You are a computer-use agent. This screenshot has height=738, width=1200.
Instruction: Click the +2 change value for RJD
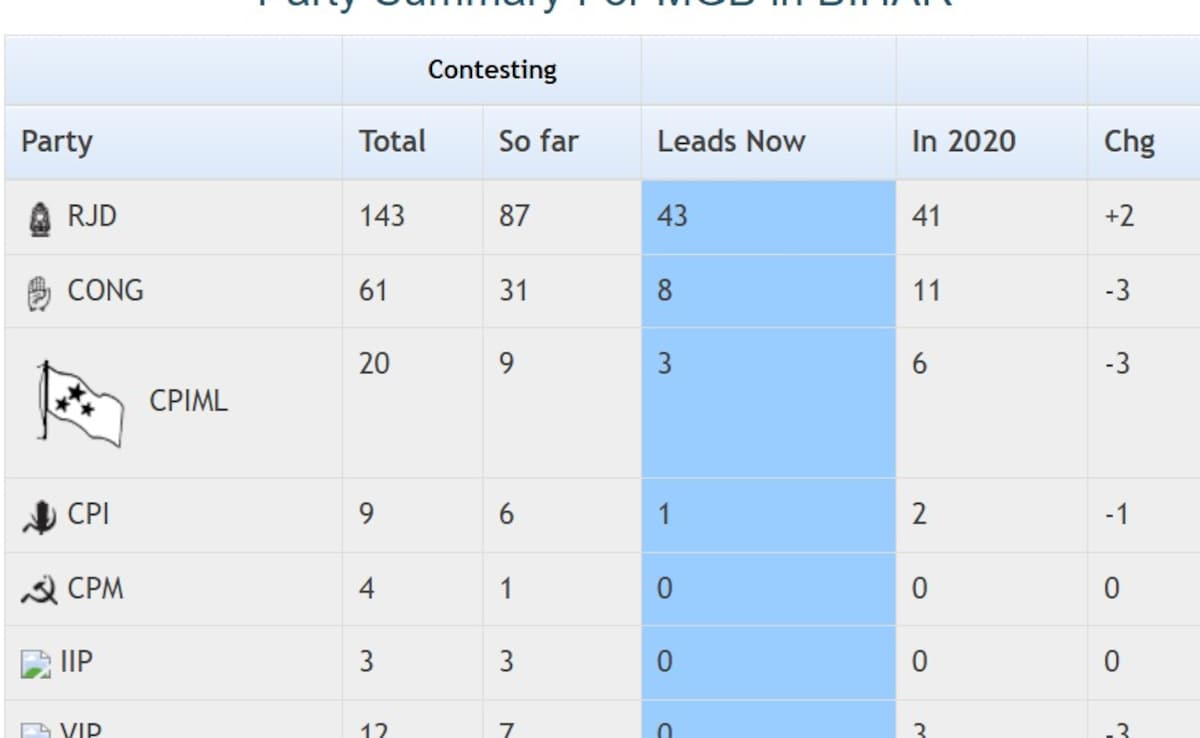(x=1119, y=216)
